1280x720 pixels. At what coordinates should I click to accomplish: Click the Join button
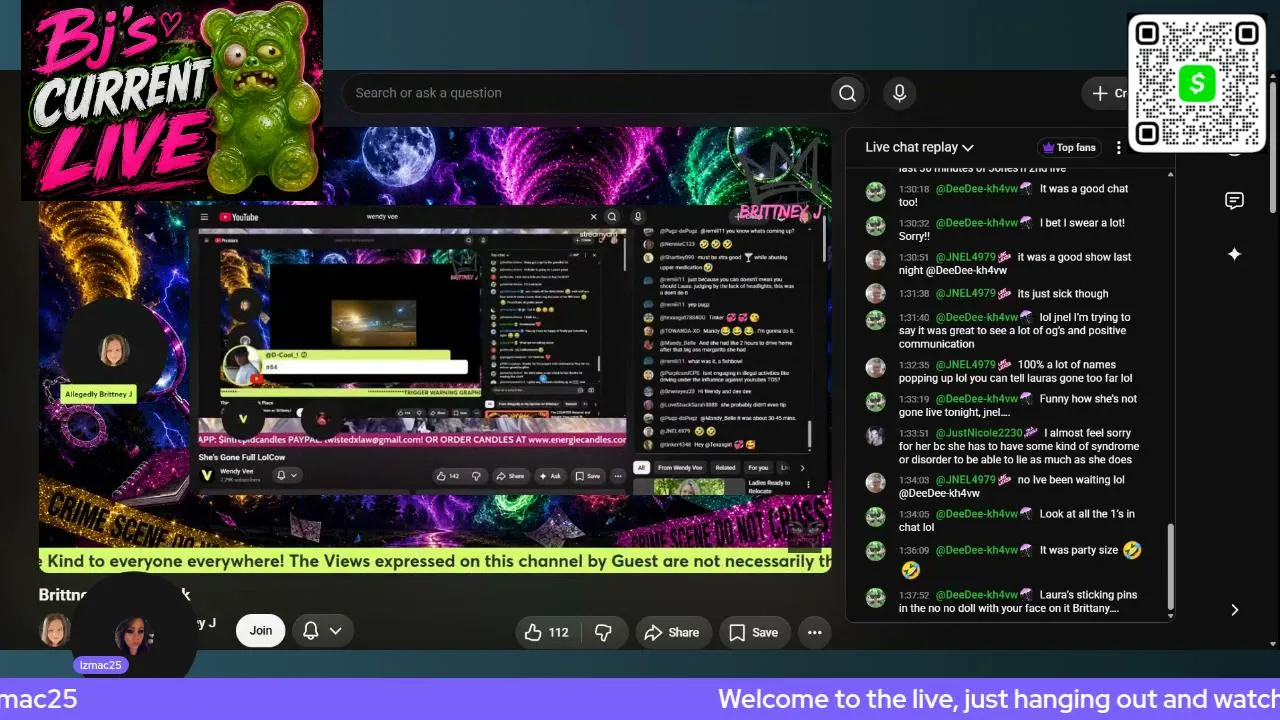point(261,631)
